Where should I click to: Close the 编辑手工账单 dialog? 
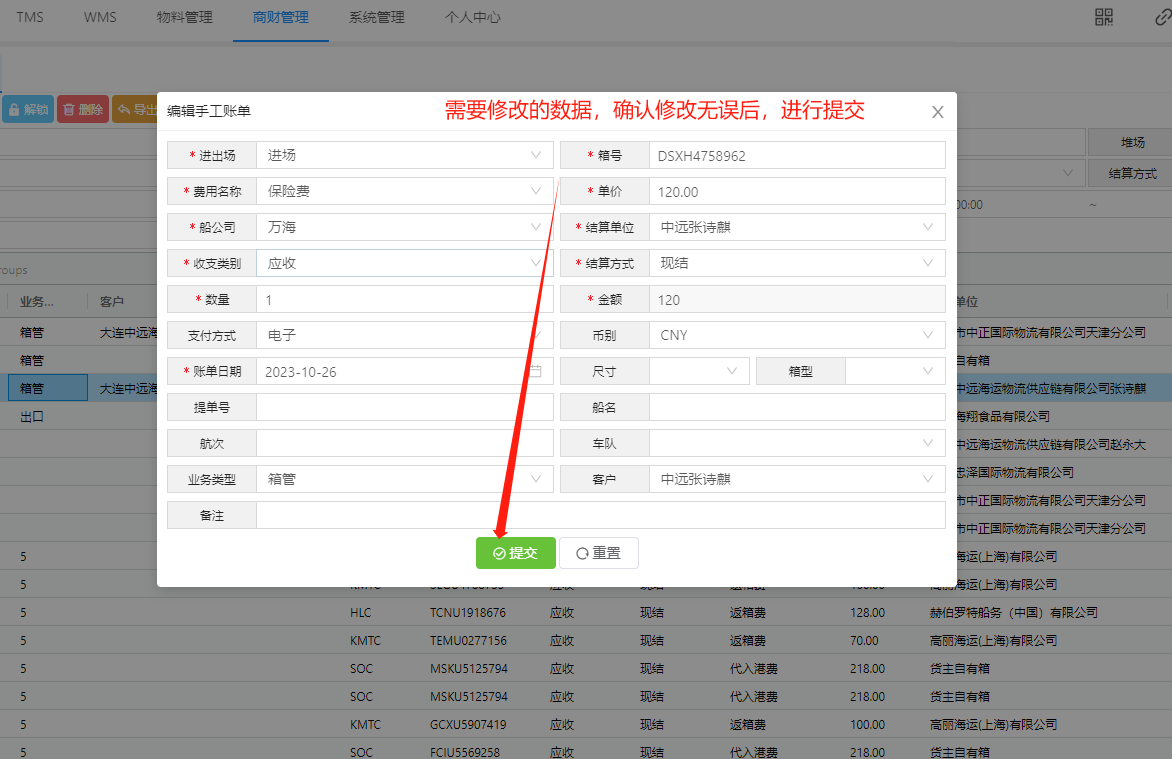(937, 112)
